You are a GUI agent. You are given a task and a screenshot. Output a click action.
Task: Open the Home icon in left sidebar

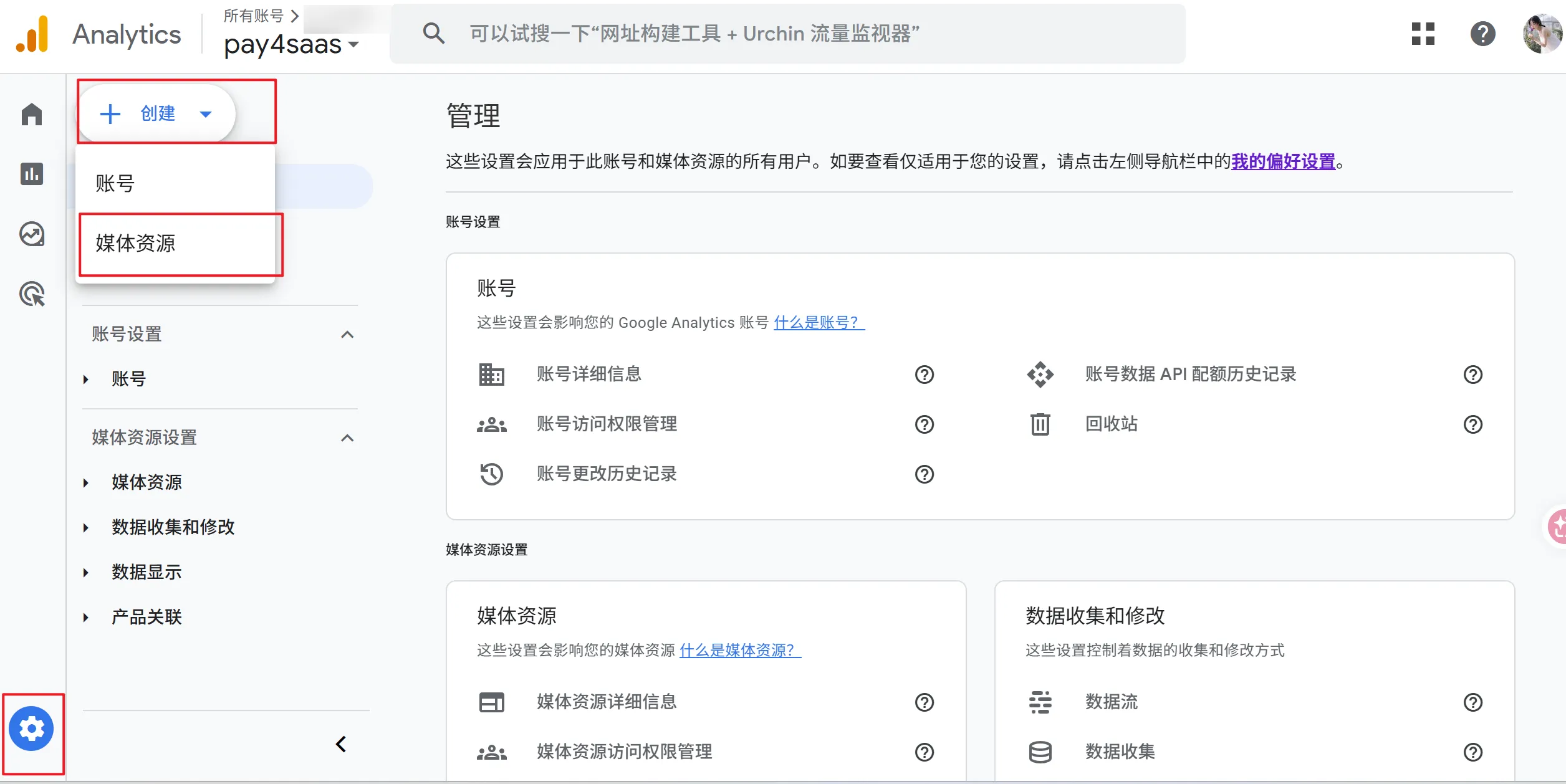click(x=32, y=115)
